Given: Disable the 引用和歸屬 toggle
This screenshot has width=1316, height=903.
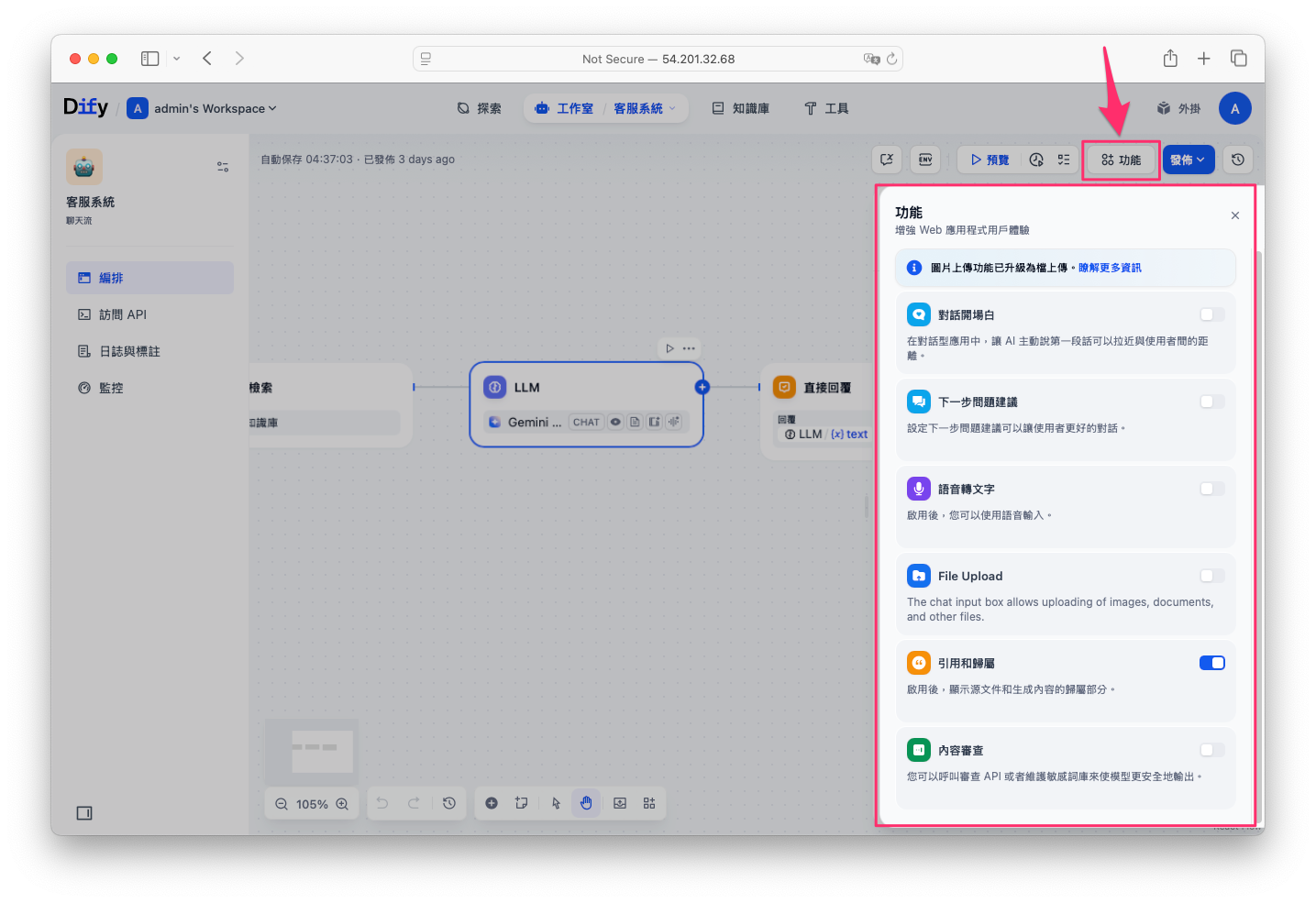Looking at the screenshot, I should tap(1211, 663).
